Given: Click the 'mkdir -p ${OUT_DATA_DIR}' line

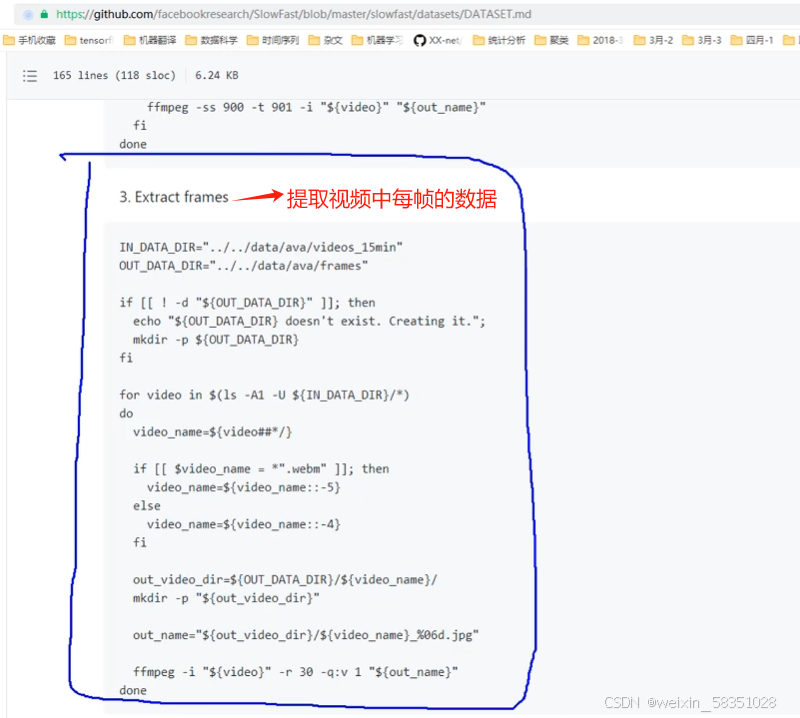Looking at the screenshot, I should coord(216,340).
